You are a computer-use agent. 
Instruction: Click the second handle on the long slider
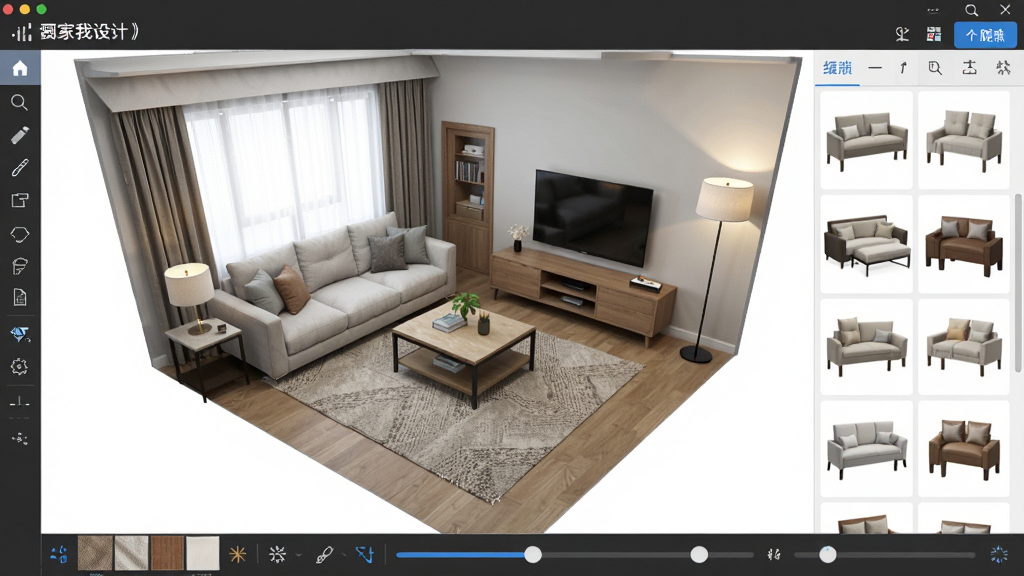pyautogui.click(x=699, y=554)
